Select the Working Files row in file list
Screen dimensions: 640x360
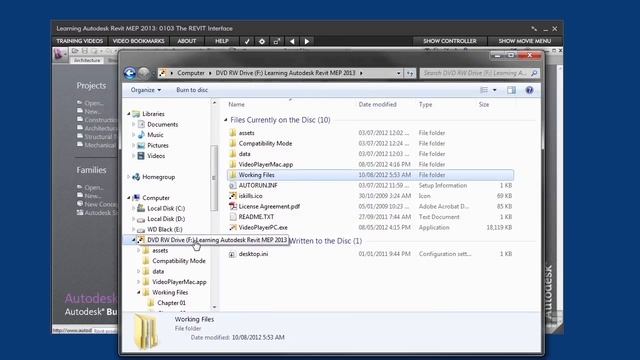click(370, 175)
